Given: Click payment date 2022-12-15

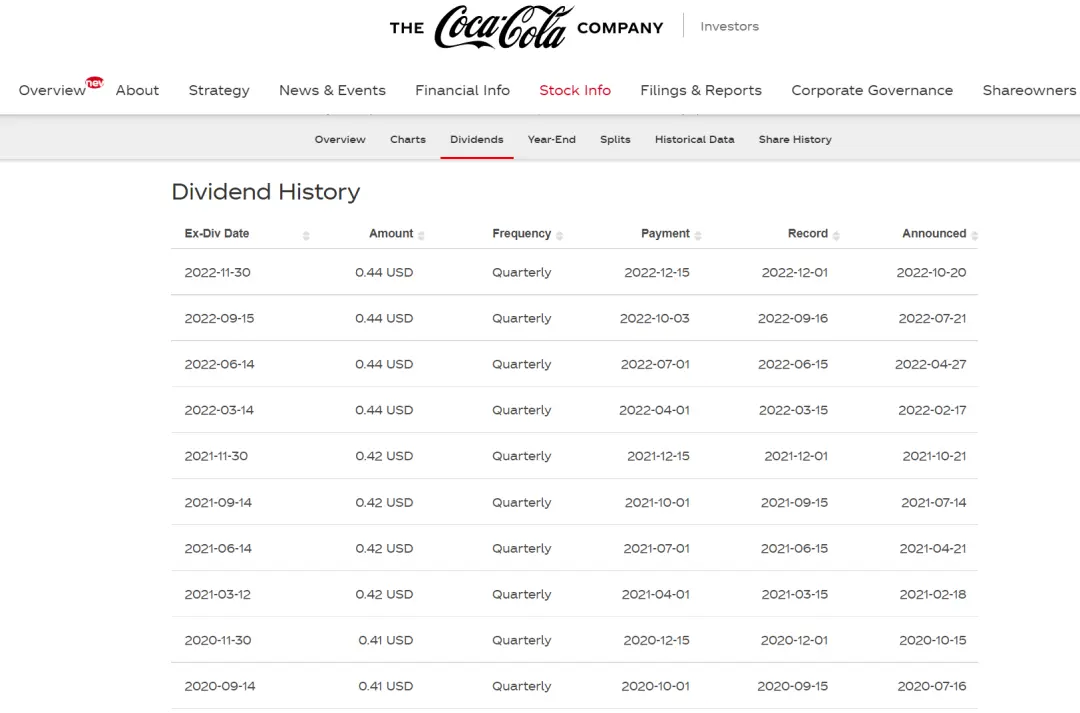Looking at the screenshot, I should [657, 272].
